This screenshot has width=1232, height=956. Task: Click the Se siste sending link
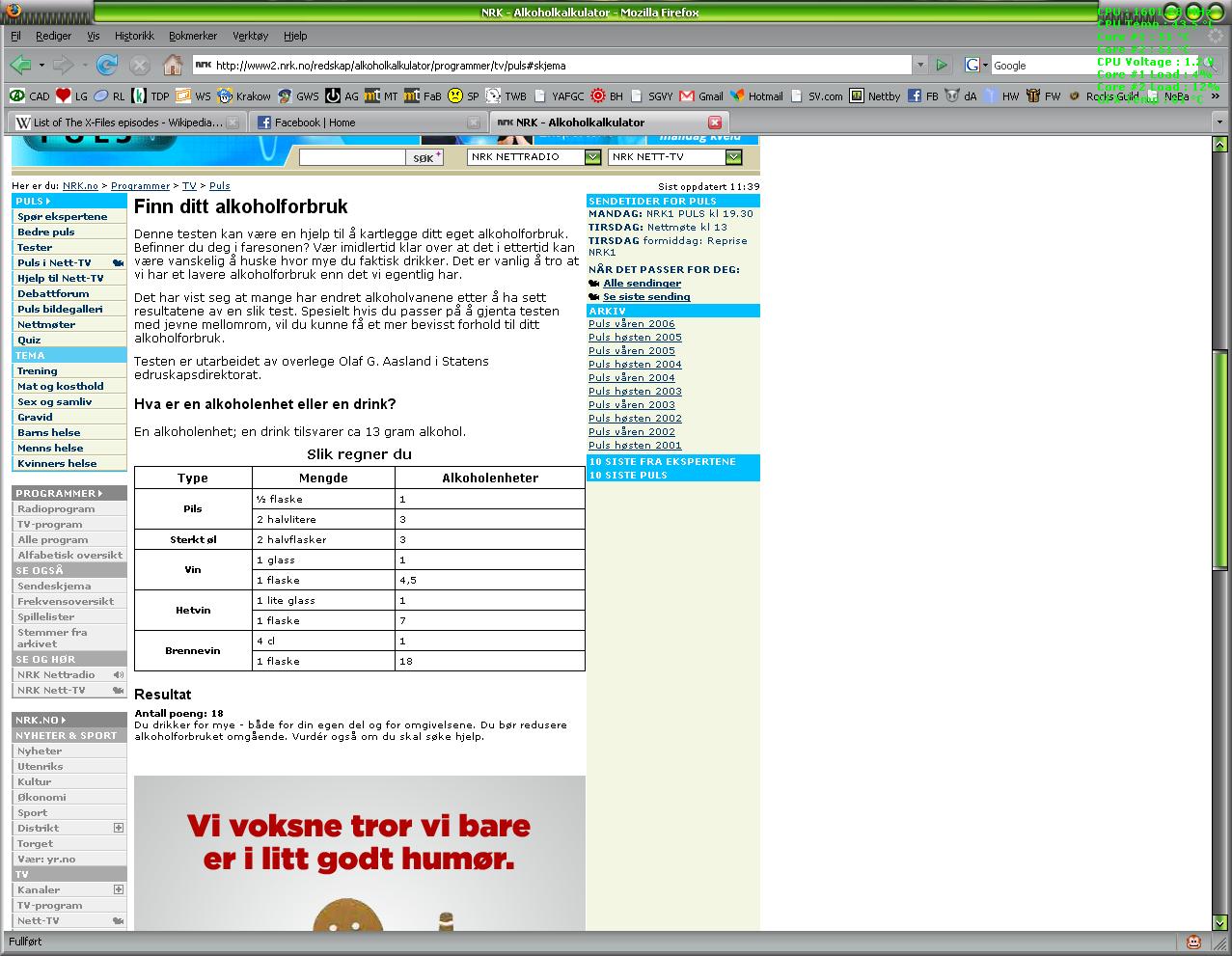point(646,296)
